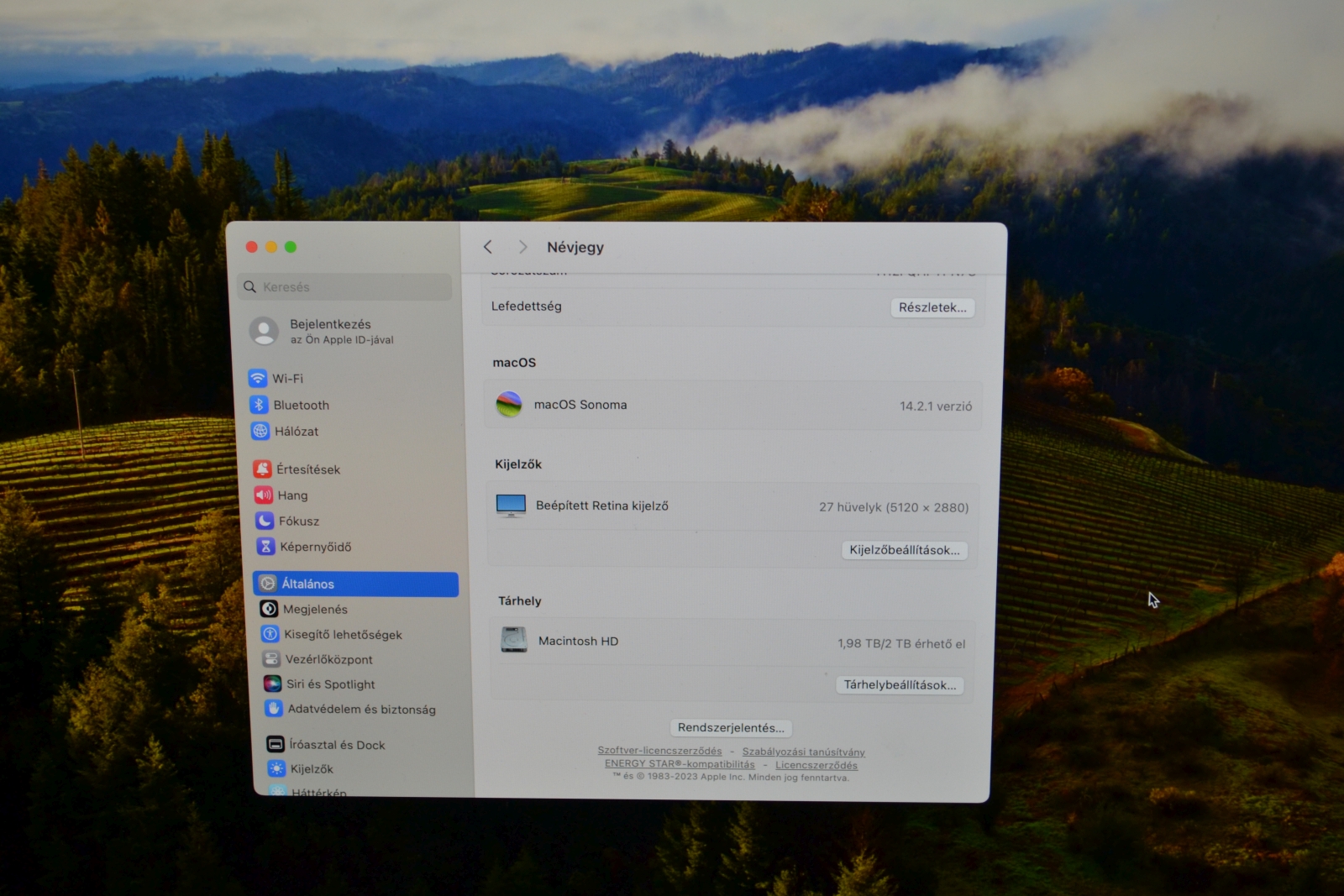Select the Fókusz moon icon
Image resolution: width=1344 pixels, height=896 pixels.
(x=263, y=521)
